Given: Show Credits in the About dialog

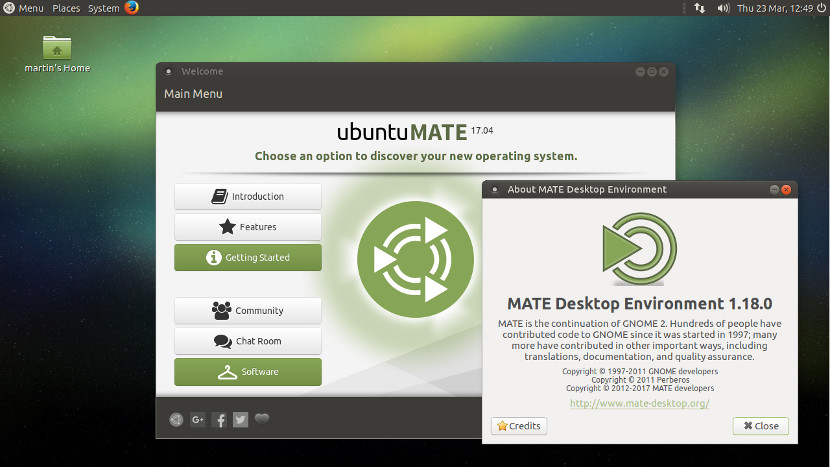Looking at the screenshot, I should coord(519,426).
